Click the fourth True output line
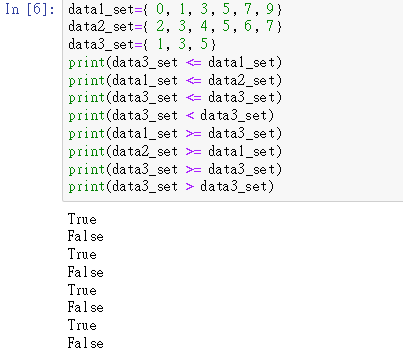This screenshot has width=403, height=362. 82,325
